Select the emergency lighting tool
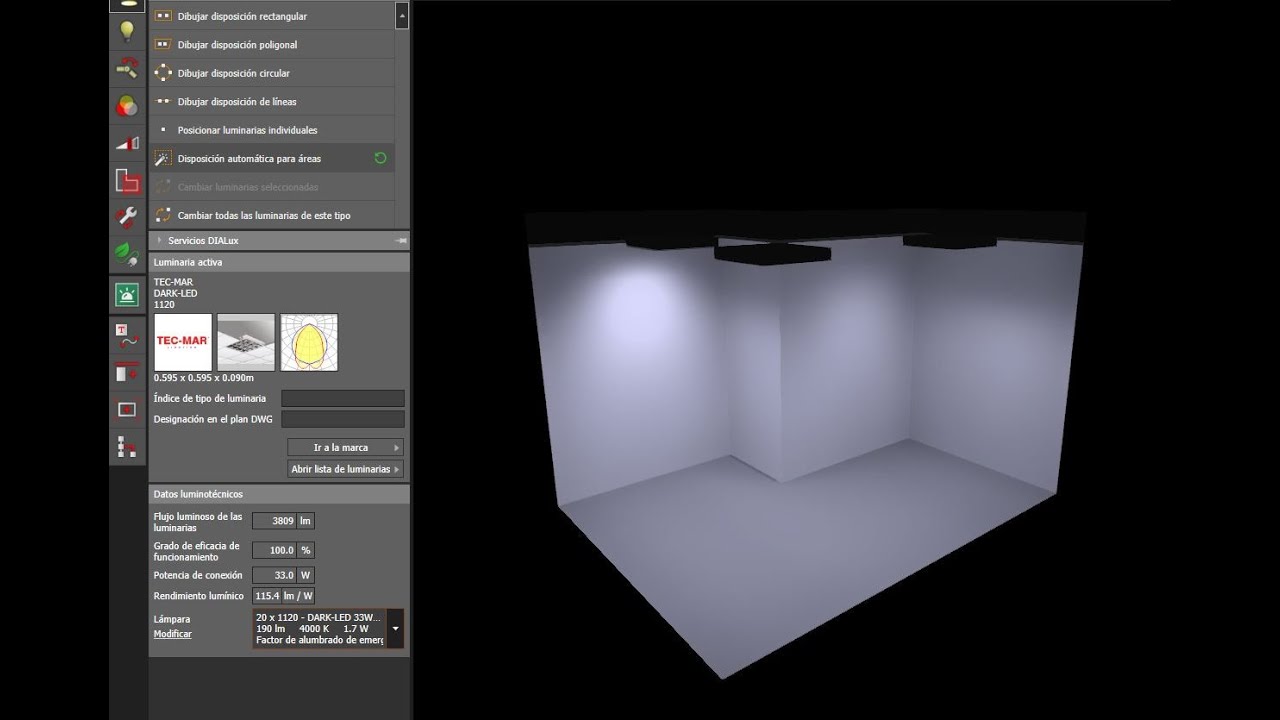The width and height of the screenshot is (1280, 720). point(127,294)
